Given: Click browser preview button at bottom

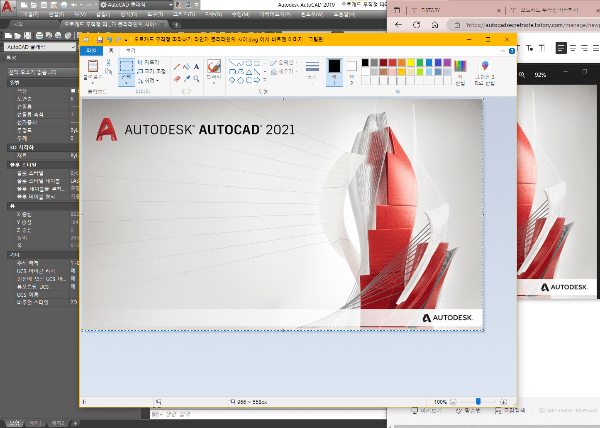Looking at the screenshot, I should click(x=426, y=411).
